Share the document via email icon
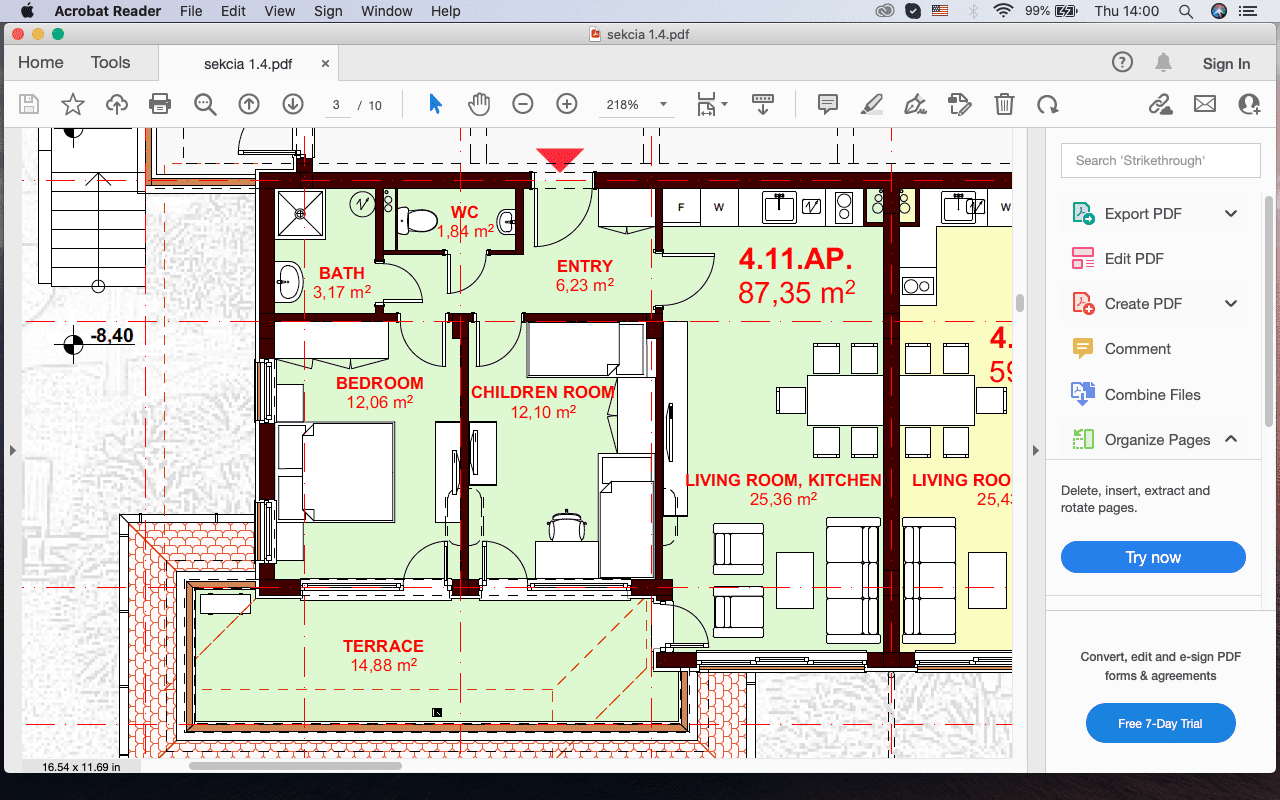This screenshot has width=1280, height=800. 1204,103
